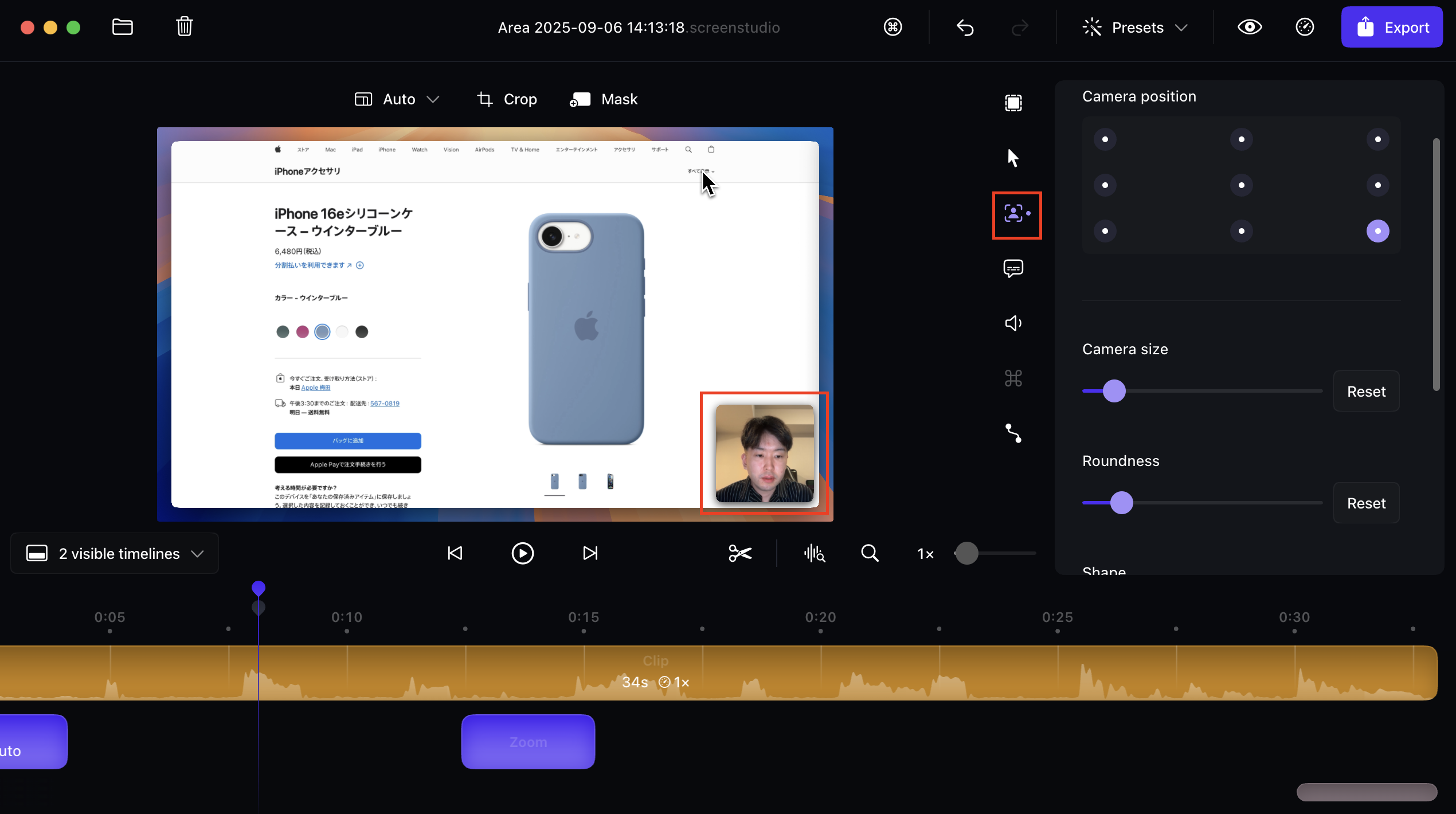Reset the Camera size
The height and width of the screenshot is (814, 1456).
[x=1366, y=391]
